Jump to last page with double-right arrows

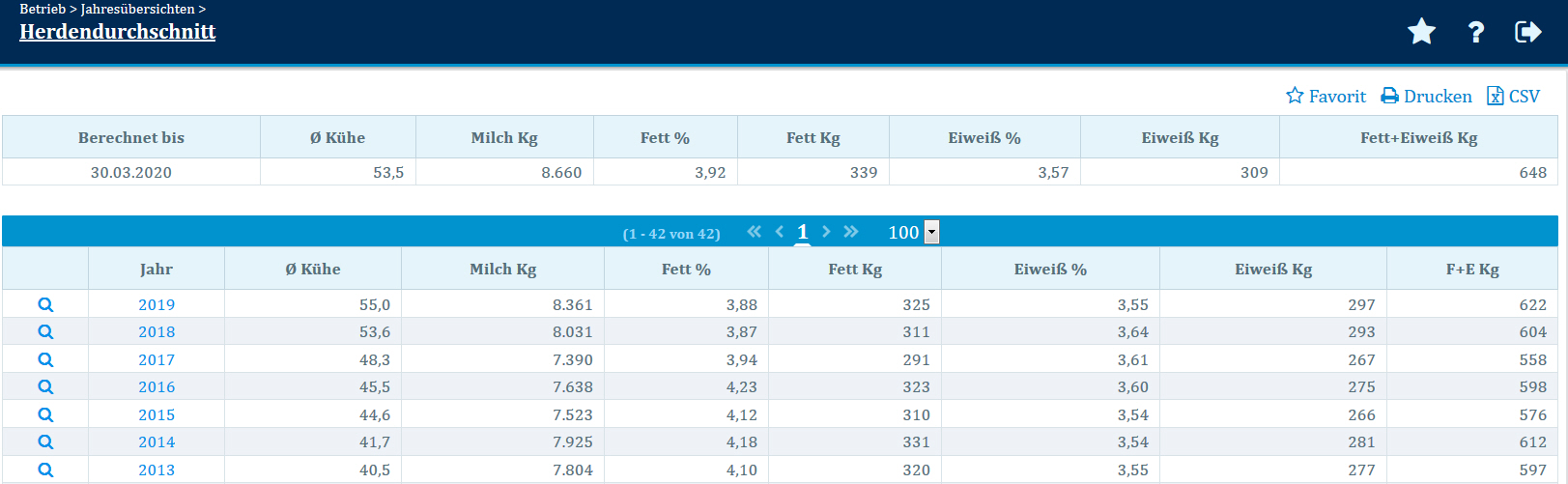coord(851,232)
